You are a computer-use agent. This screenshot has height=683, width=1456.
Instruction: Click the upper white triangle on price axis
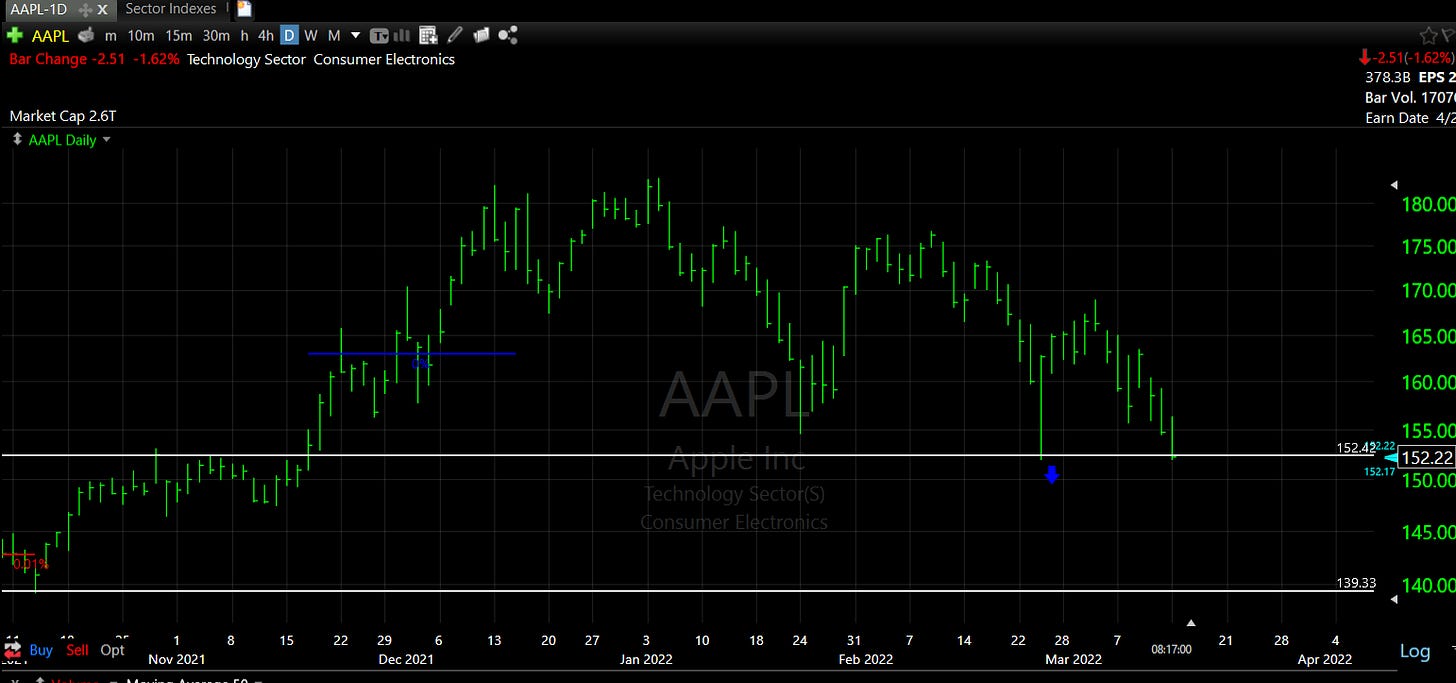1394,185
